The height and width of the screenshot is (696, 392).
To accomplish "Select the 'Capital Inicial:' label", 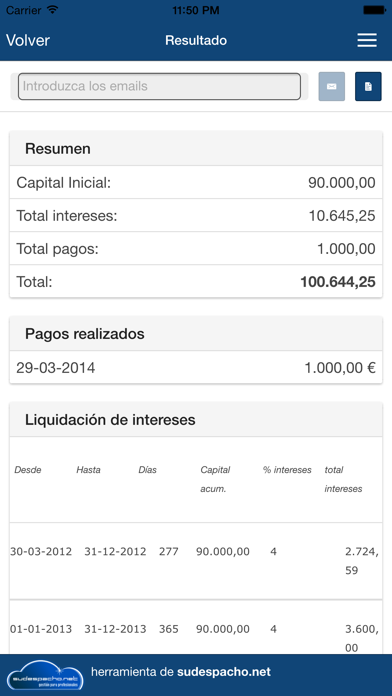I will (x=63, y=182).
